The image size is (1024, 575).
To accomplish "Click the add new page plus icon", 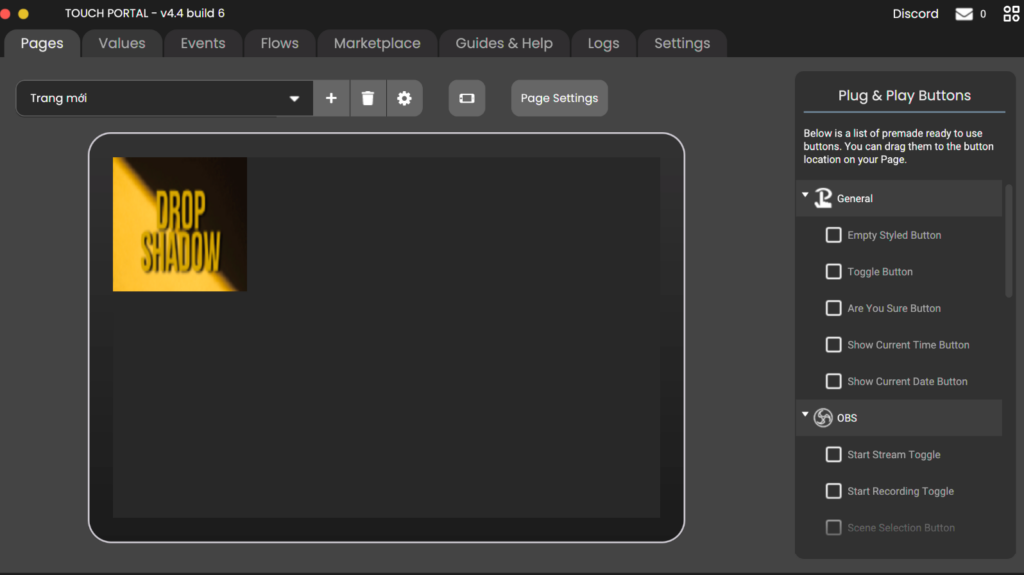I will 331,98.
